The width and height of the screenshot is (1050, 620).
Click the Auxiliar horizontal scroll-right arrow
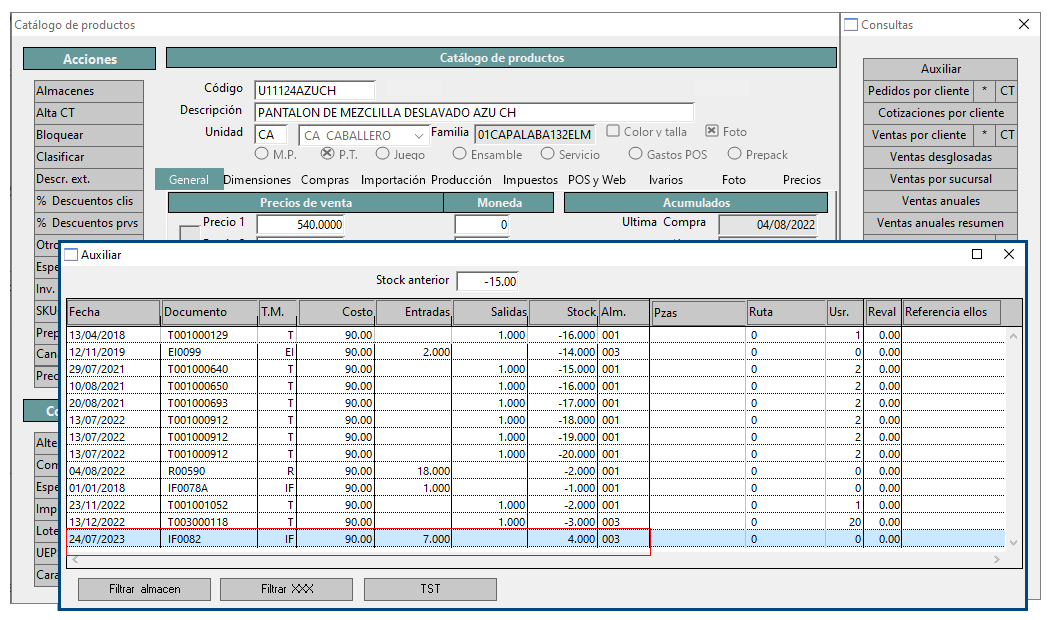tap(997, 560)
